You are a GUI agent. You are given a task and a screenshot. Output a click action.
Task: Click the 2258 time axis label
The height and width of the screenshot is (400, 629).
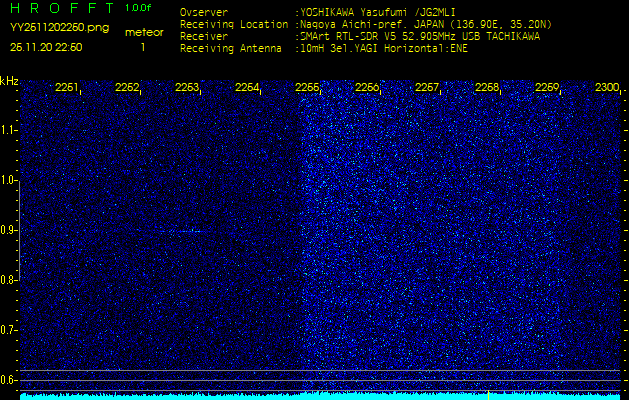click(x=487, y=87)
